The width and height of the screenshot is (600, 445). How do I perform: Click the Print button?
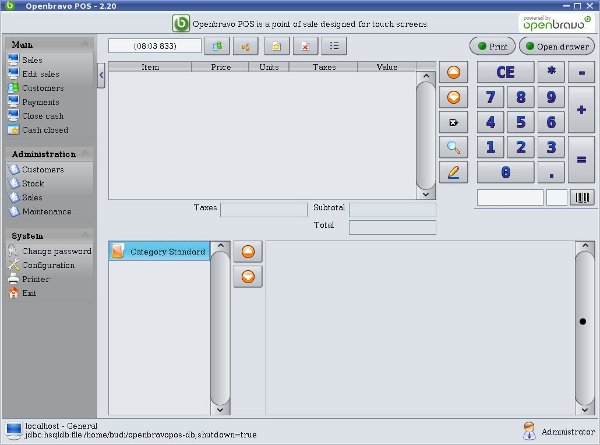click(x=492, y=46)
